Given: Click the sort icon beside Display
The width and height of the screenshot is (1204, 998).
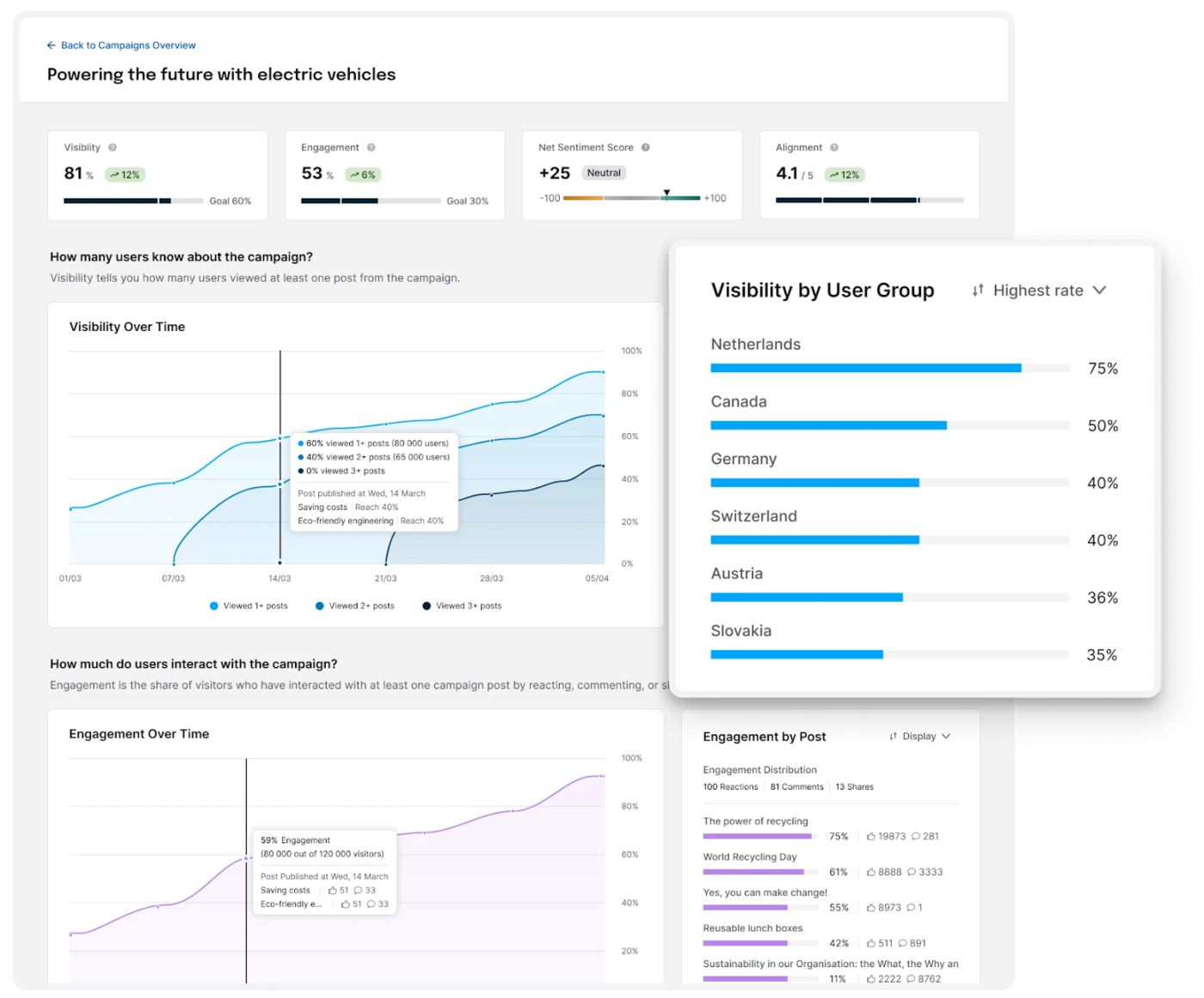Looking at the screenshot, I should [894, 737].
